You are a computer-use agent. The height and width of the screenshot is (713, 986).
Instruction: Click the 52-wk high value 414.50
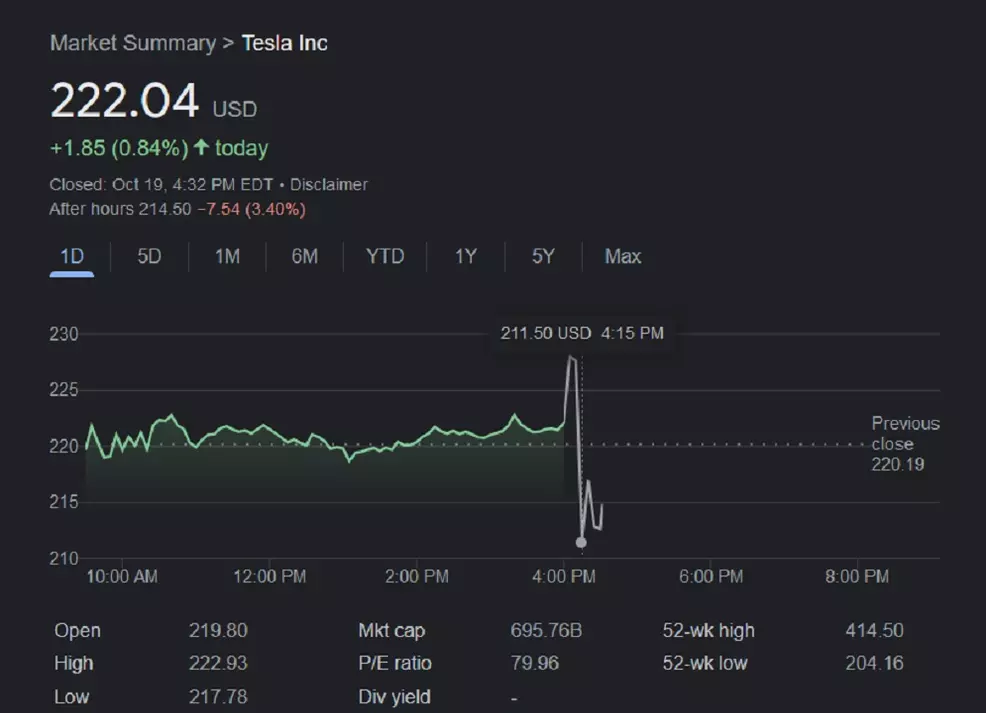[873, 630]
